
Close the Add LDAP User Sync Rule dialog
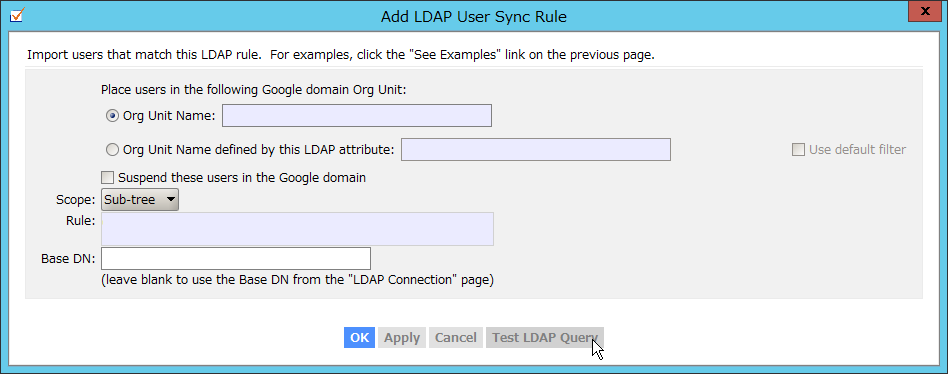point(924,10)
